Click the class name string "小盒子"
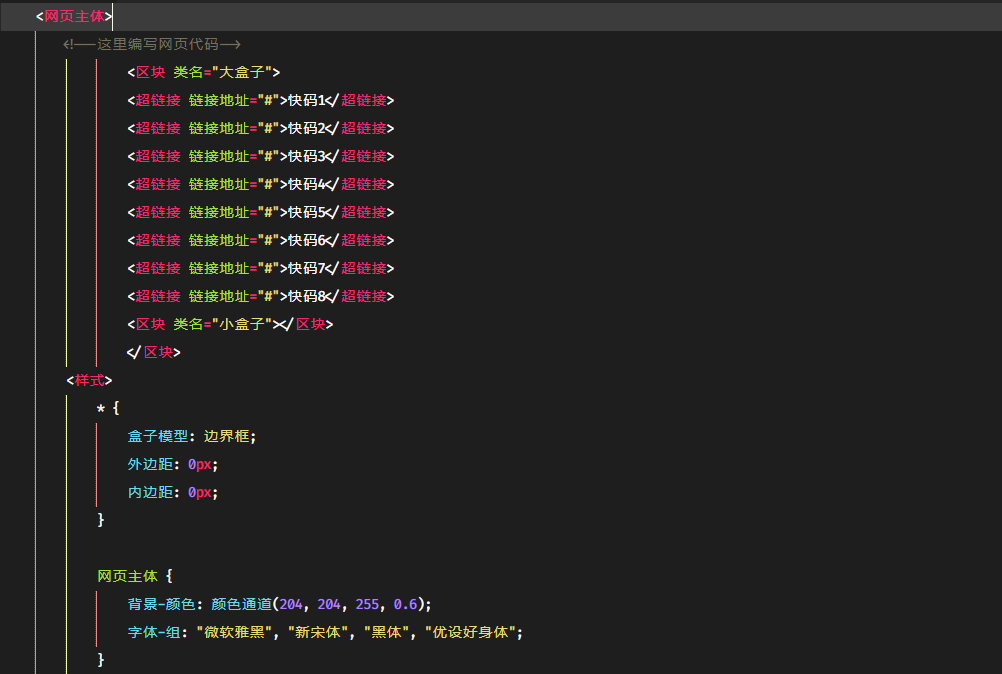1002x674 pixels. pyautogui.click(x=242, y=325)
